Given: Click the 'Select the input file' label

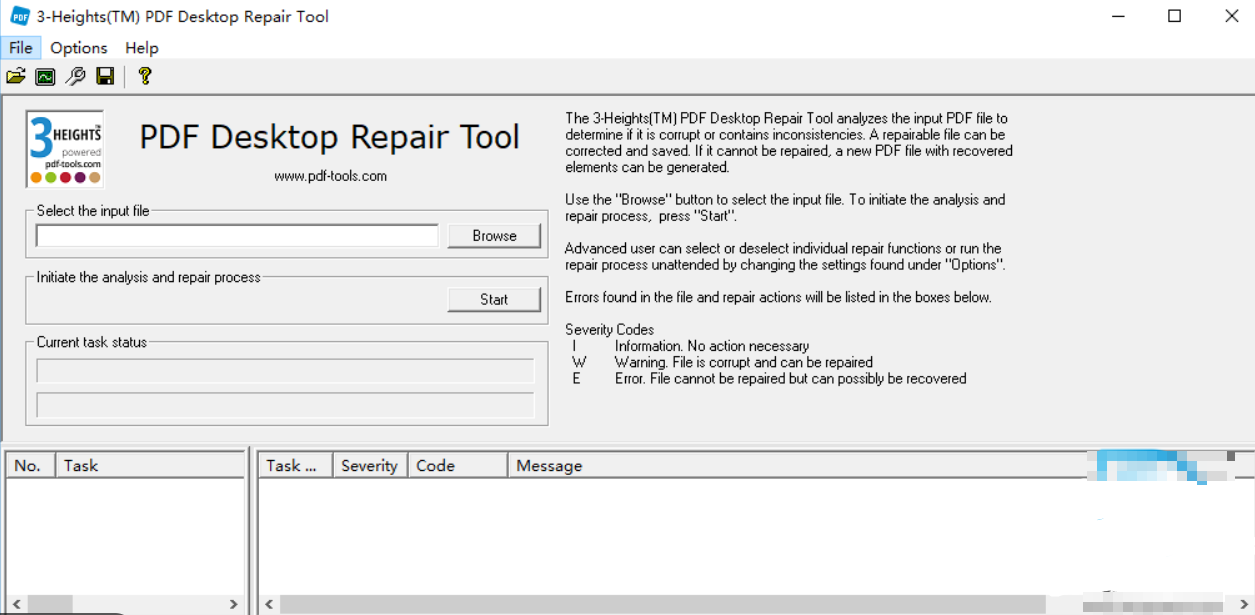Looking at the screenshot, I should [x=93, y=211].
